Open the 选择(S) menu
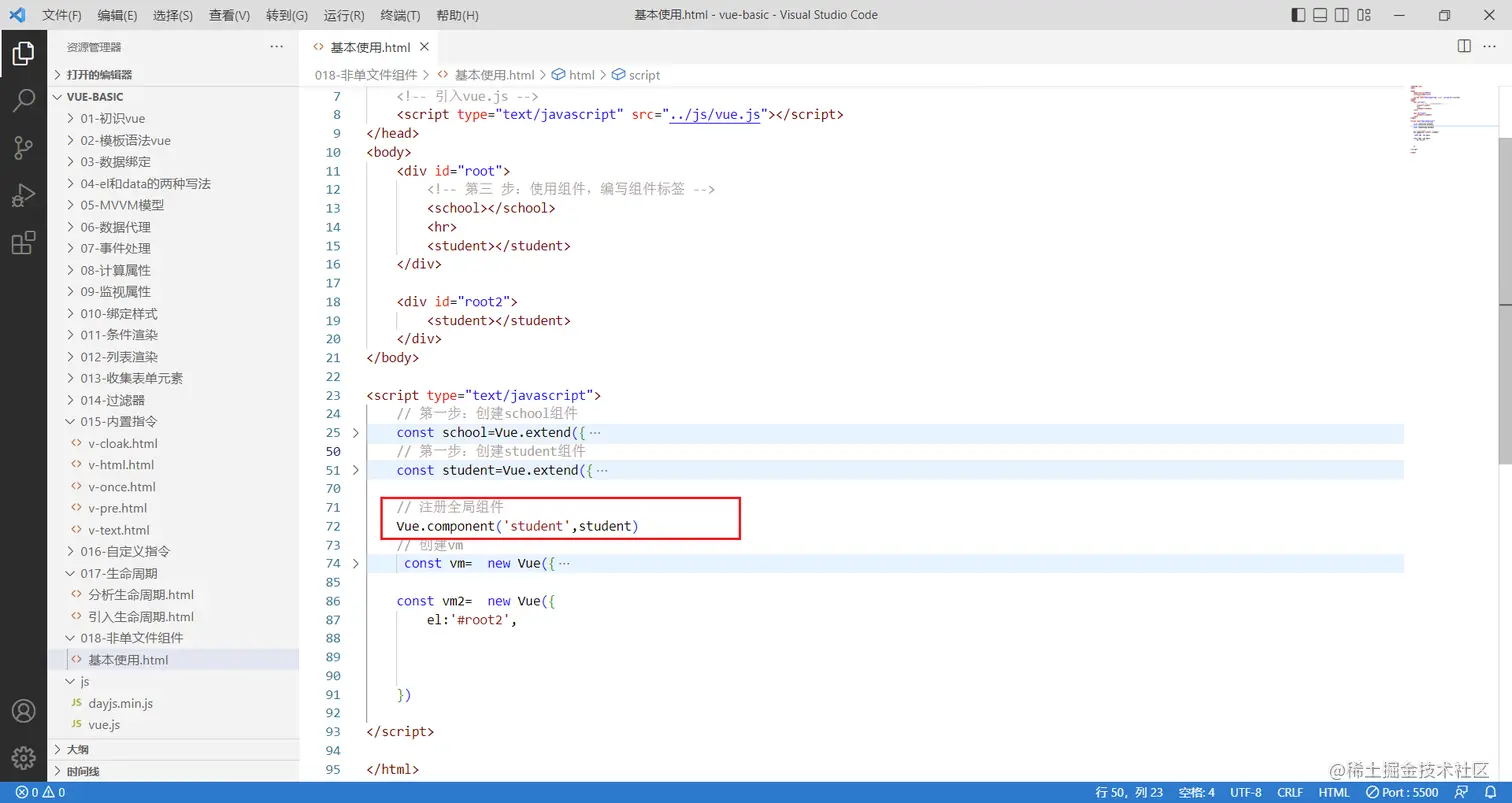Screen dimensions: 1512x803 pyautogui.click(x=173, y=15)
